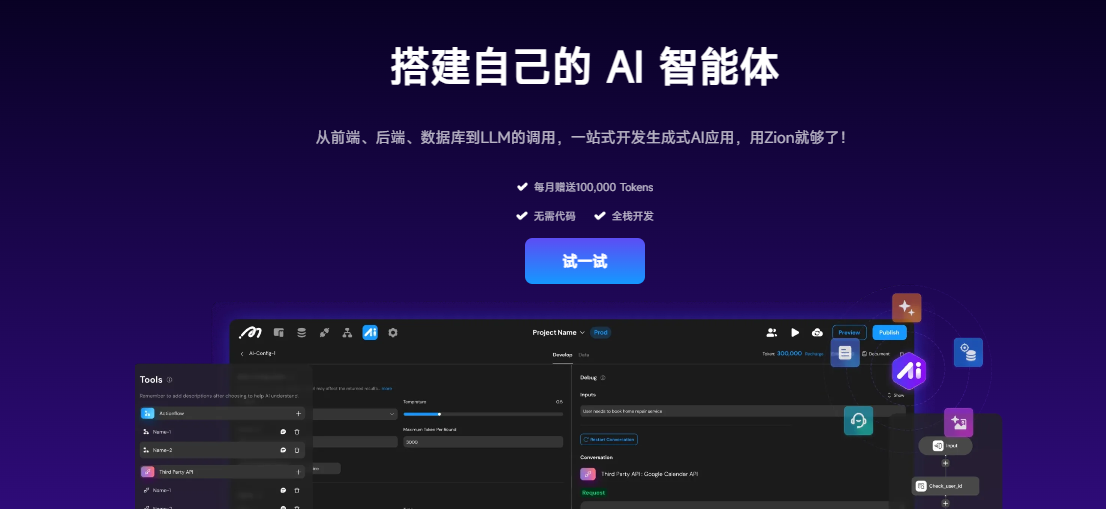Click the 全栈开发 feature text
Screen dimensions: 1106x509
[633, 216]
